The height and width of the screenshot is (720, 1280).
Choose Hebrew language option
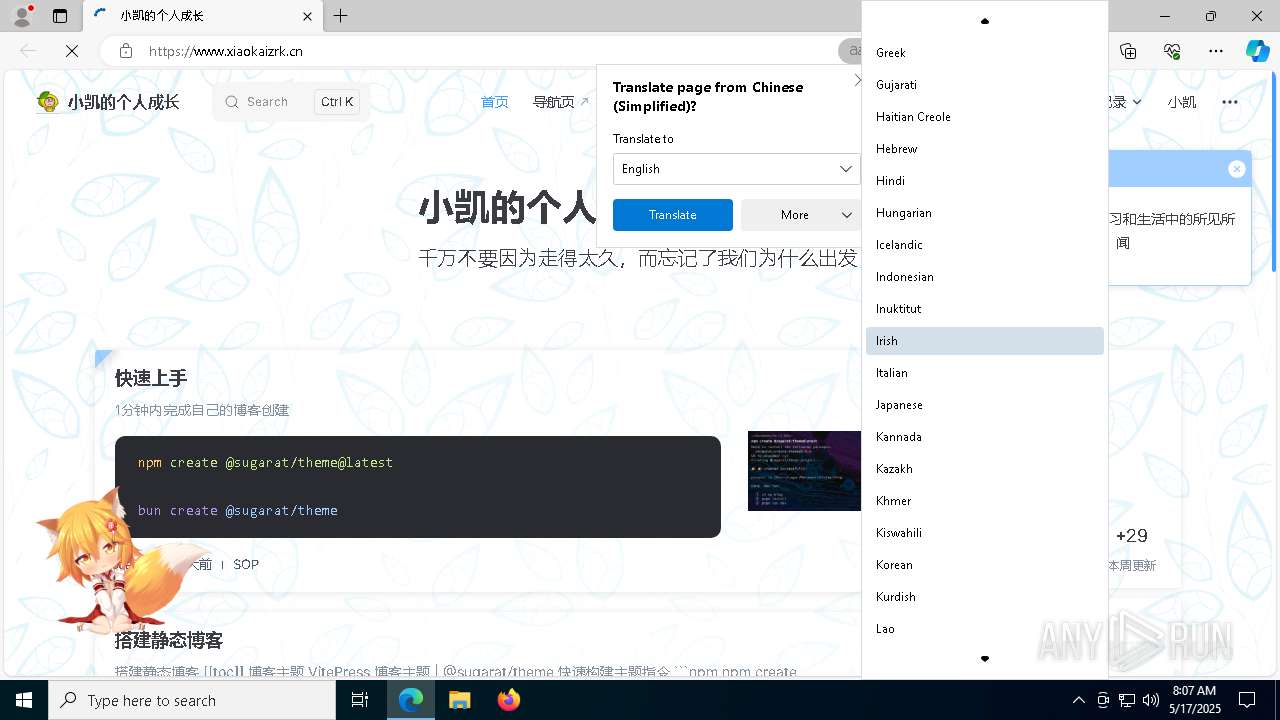click(x=985, y=149)
